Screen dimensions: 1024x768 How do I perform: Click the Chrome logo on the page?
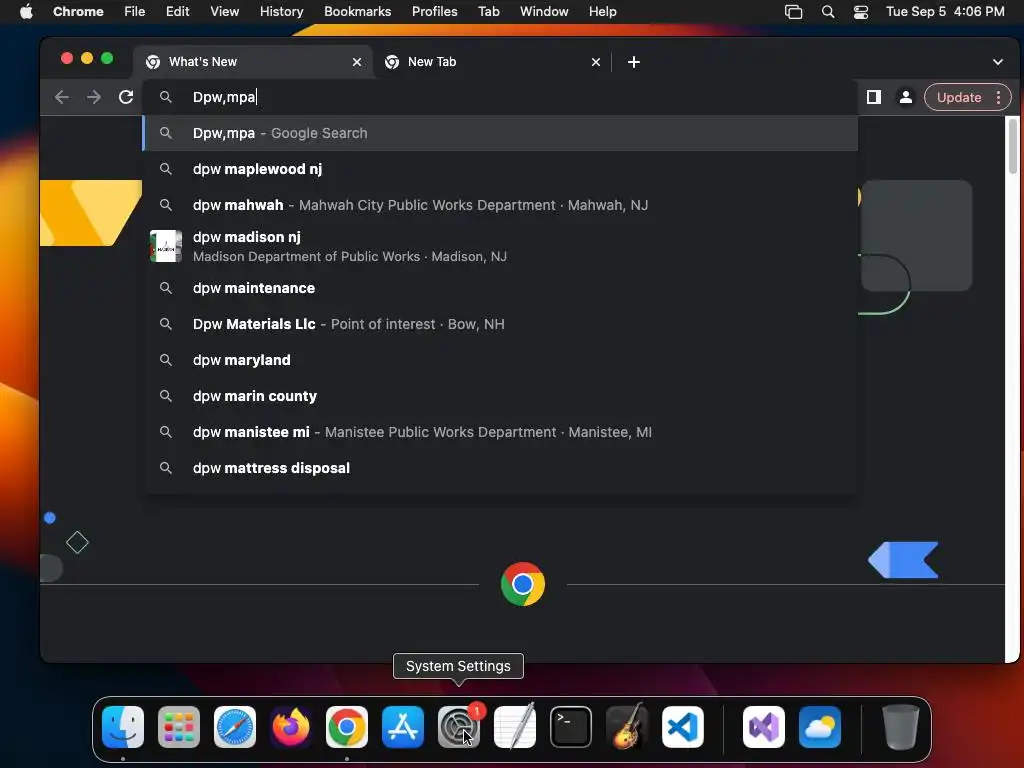(x=522, y=584)
